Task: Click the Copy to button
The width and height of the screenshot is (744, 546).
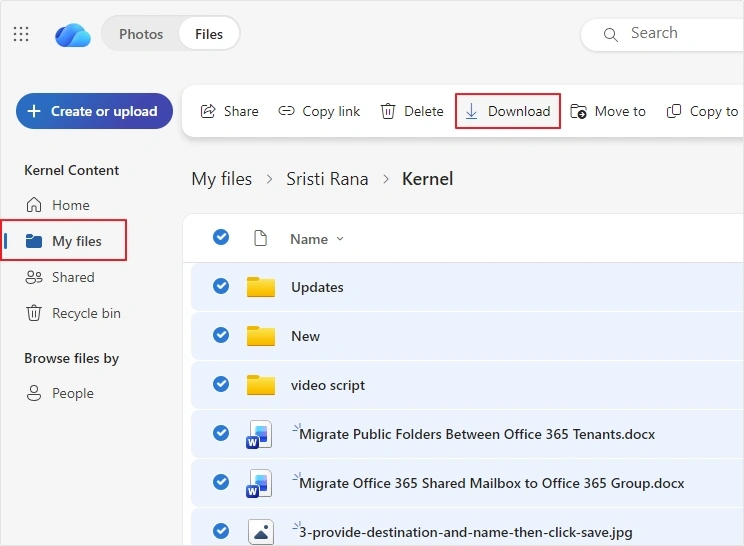Action: tap(702, 111)
